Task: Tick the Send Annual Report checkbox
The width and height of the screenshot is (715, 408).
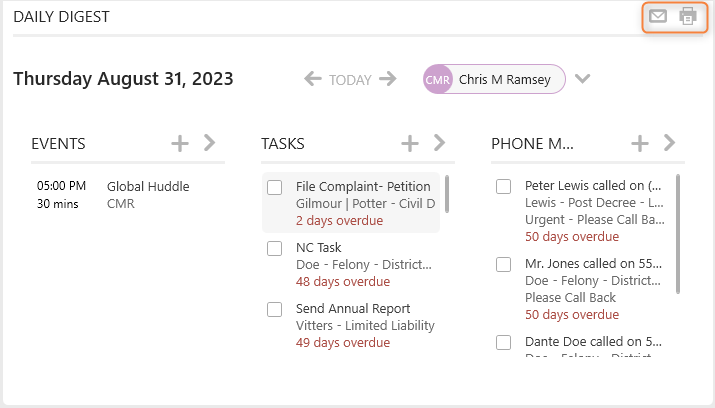Action: 275,310
